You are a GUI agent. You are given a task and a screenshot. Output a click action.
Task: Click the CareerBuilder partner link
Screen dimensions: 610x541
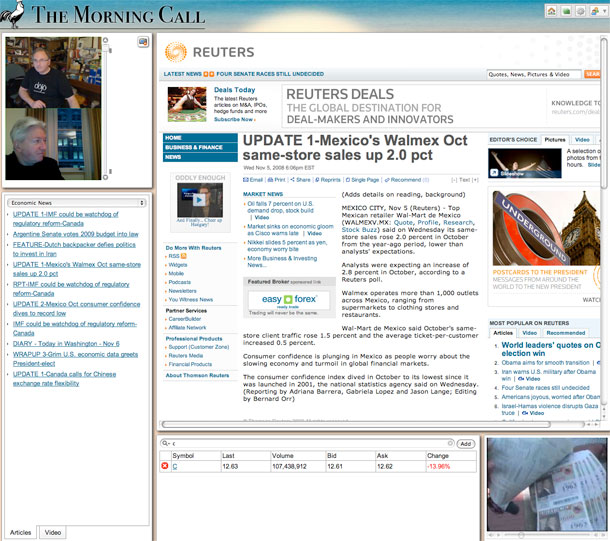tap(185, 319)
